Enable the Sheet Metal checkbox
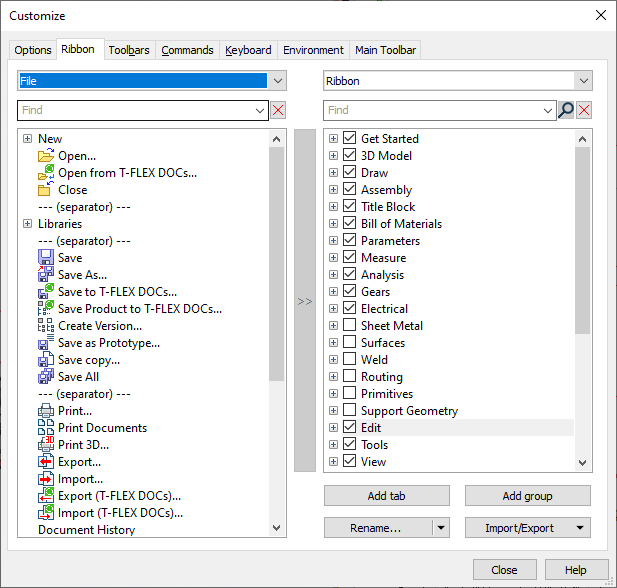Viewport: 617px width, 588px height. click(349, 325)
